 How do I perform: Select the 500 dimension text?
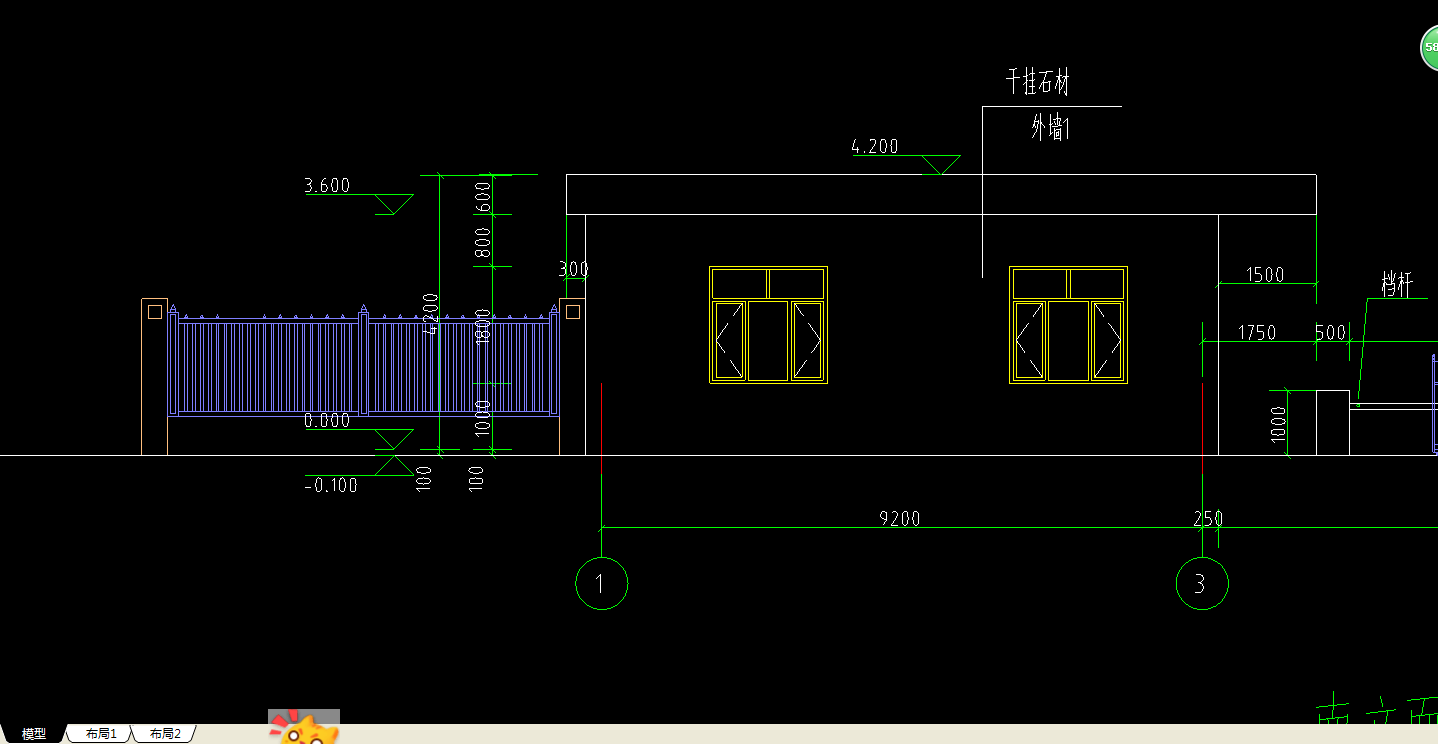pos(1330,332)
